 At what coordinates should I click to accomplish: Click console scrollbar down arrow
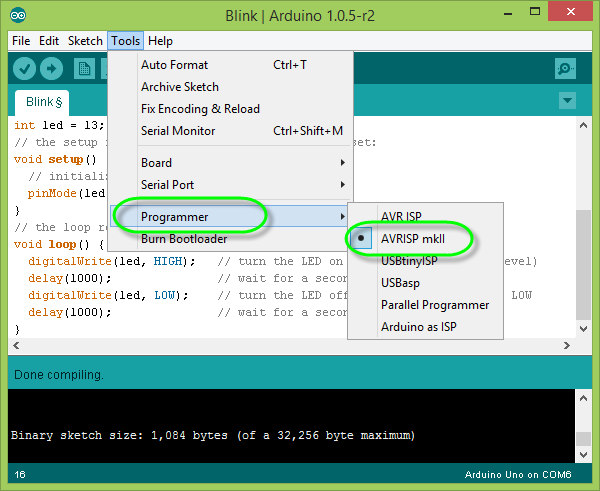584,455
